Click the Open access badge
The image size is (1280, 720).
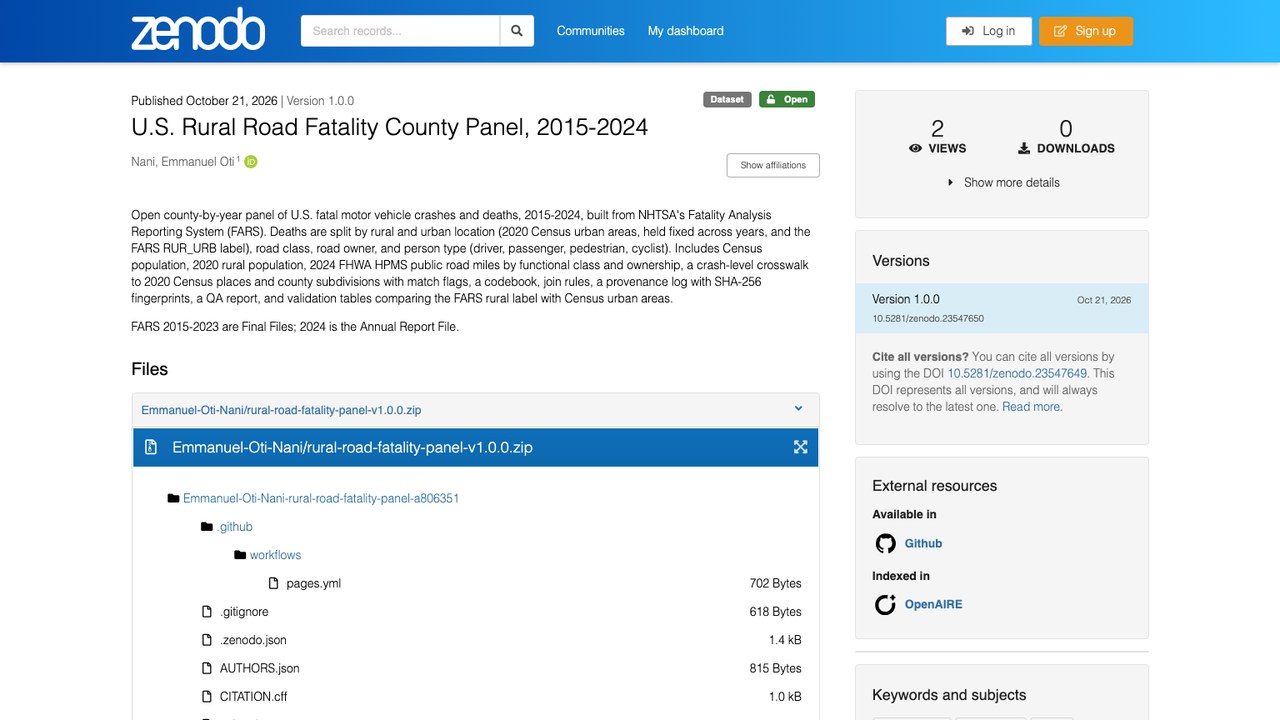(787, 99)
